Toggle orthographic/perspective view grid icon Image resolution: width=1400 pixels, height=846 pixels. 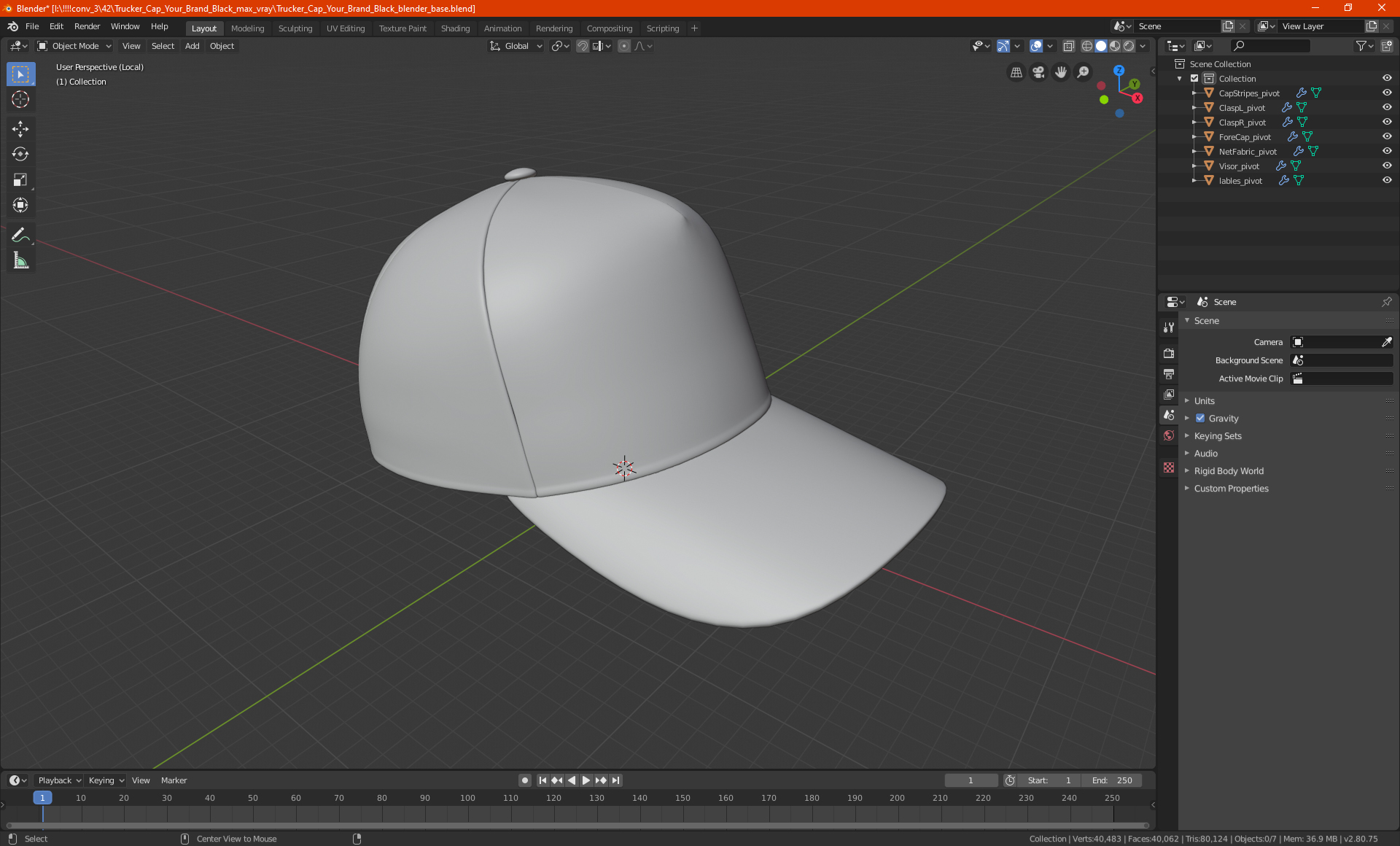click(x=1016, y=72)
